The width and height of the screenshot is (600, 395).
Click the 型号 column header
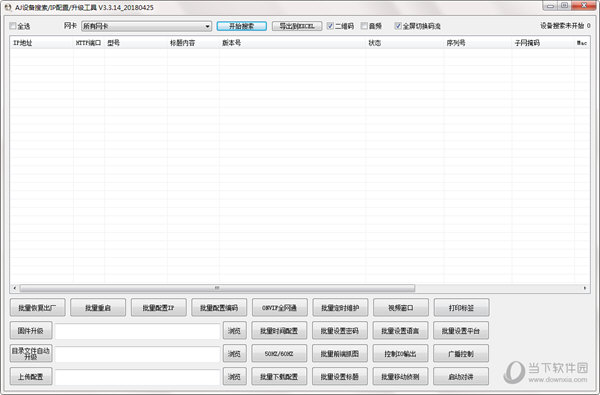point(135,43)
